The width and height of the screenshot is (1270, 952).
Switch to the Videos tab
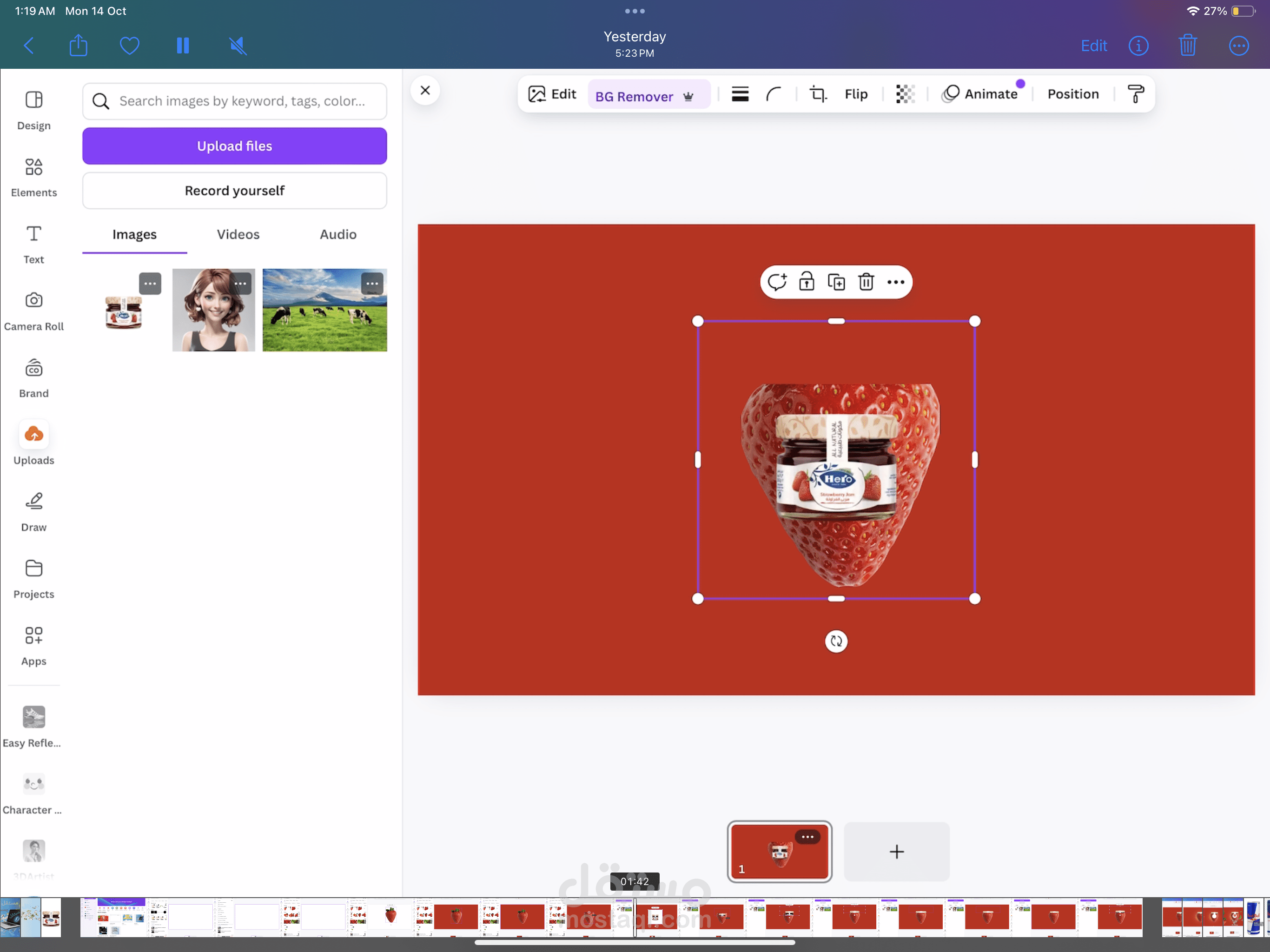pyautogui.click(x=238, y=234)
